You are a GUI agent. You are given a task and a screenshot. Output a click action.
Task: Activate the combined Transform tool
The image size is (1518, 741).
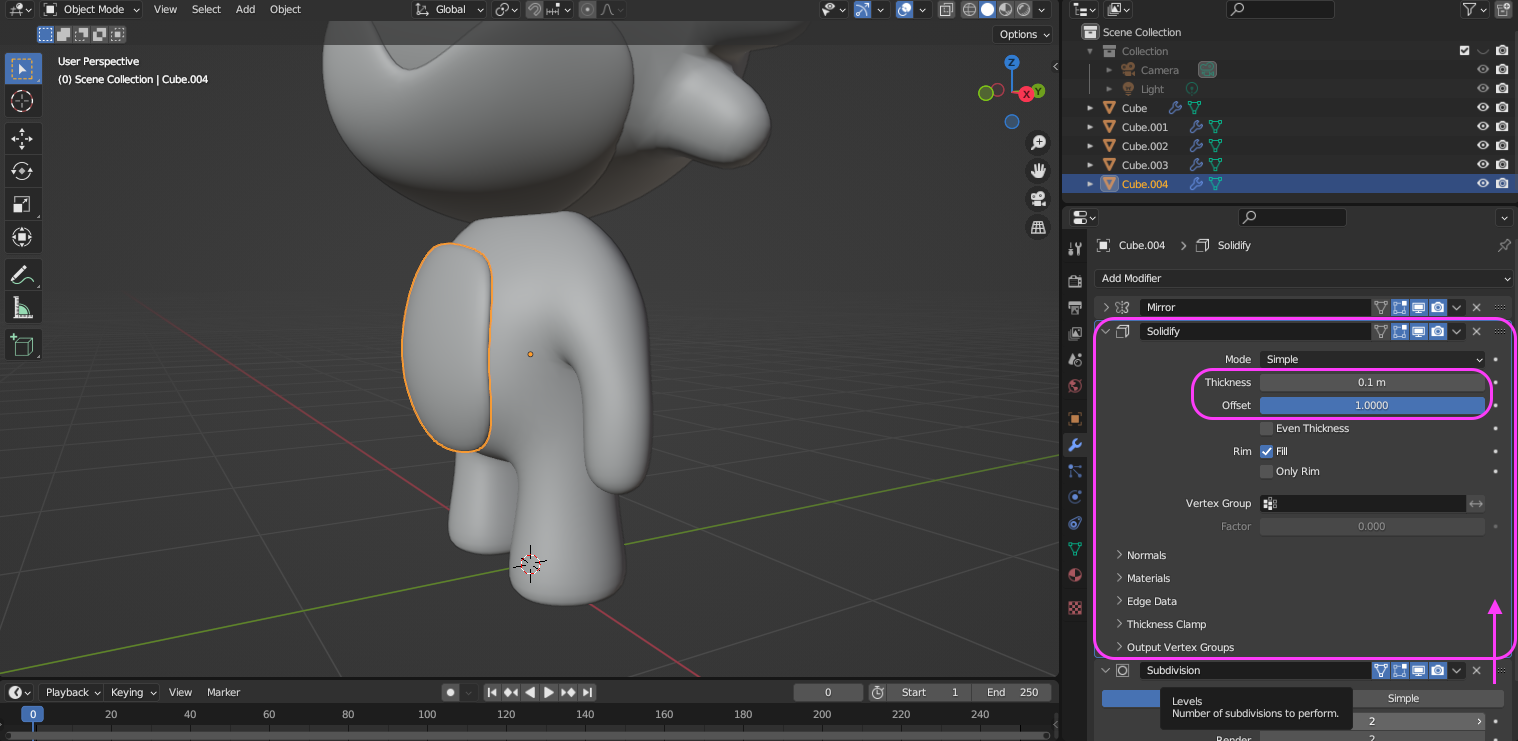click(22, 237)
